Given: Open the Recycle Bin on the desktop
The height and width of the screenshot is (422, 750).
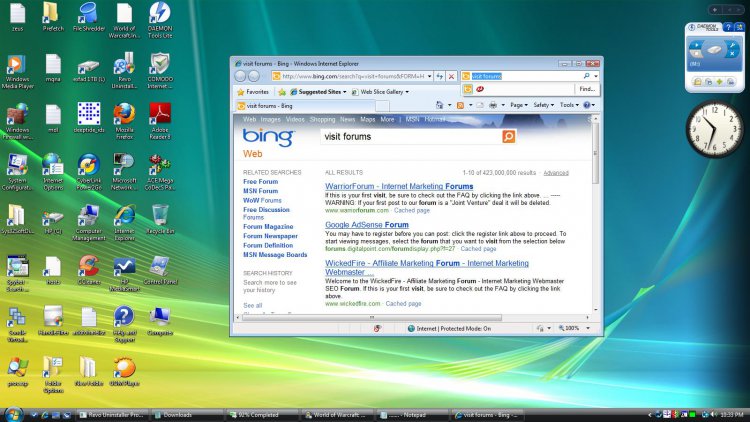Looking at the screenshot, I should pyautogui.click(x=160, y=219).
